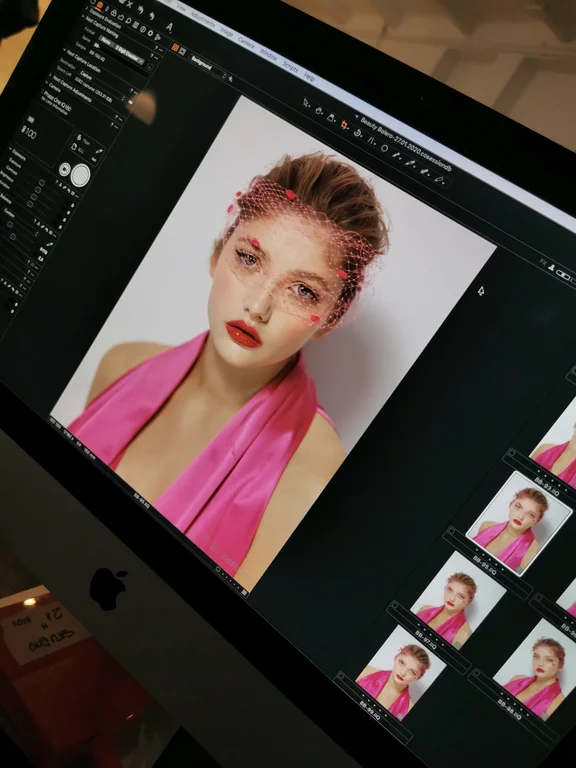Open the Destination Capture dropdown

pyautogui.click(x=103, y=86)
